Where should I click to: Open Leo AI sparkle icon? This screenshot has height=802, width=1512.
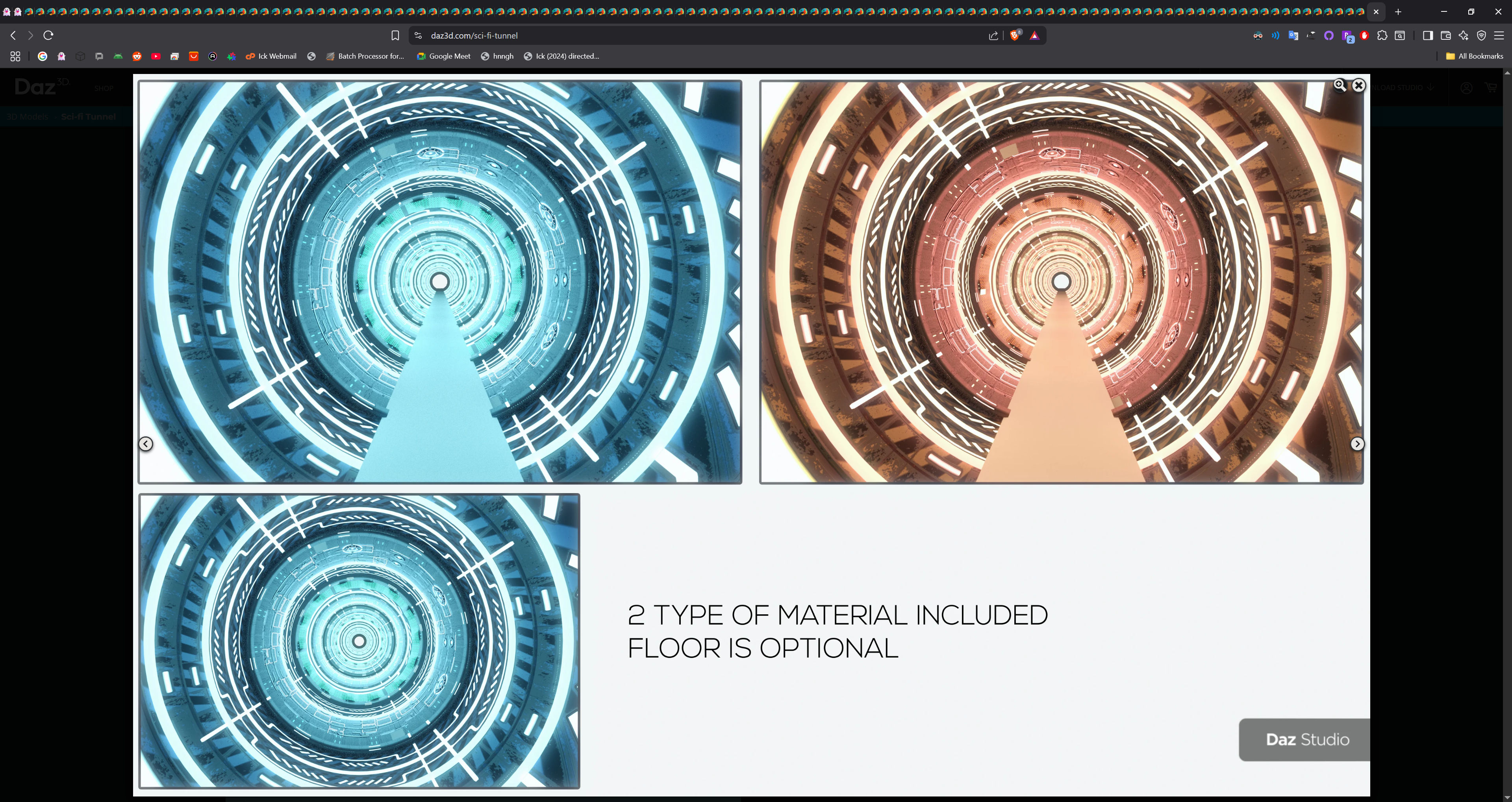(1463, 36)
